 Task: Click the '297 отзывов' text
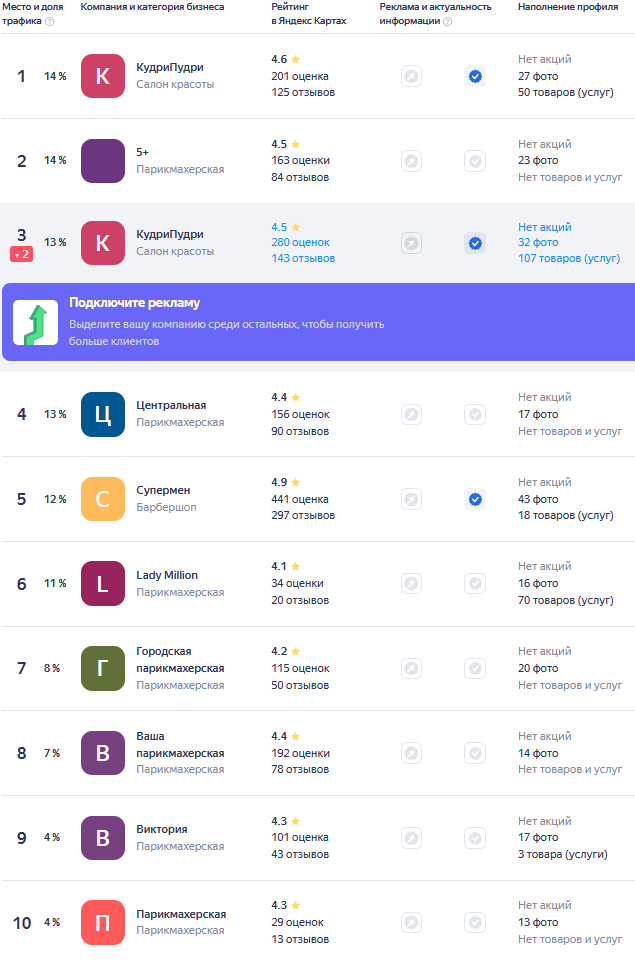coord(303,516)
